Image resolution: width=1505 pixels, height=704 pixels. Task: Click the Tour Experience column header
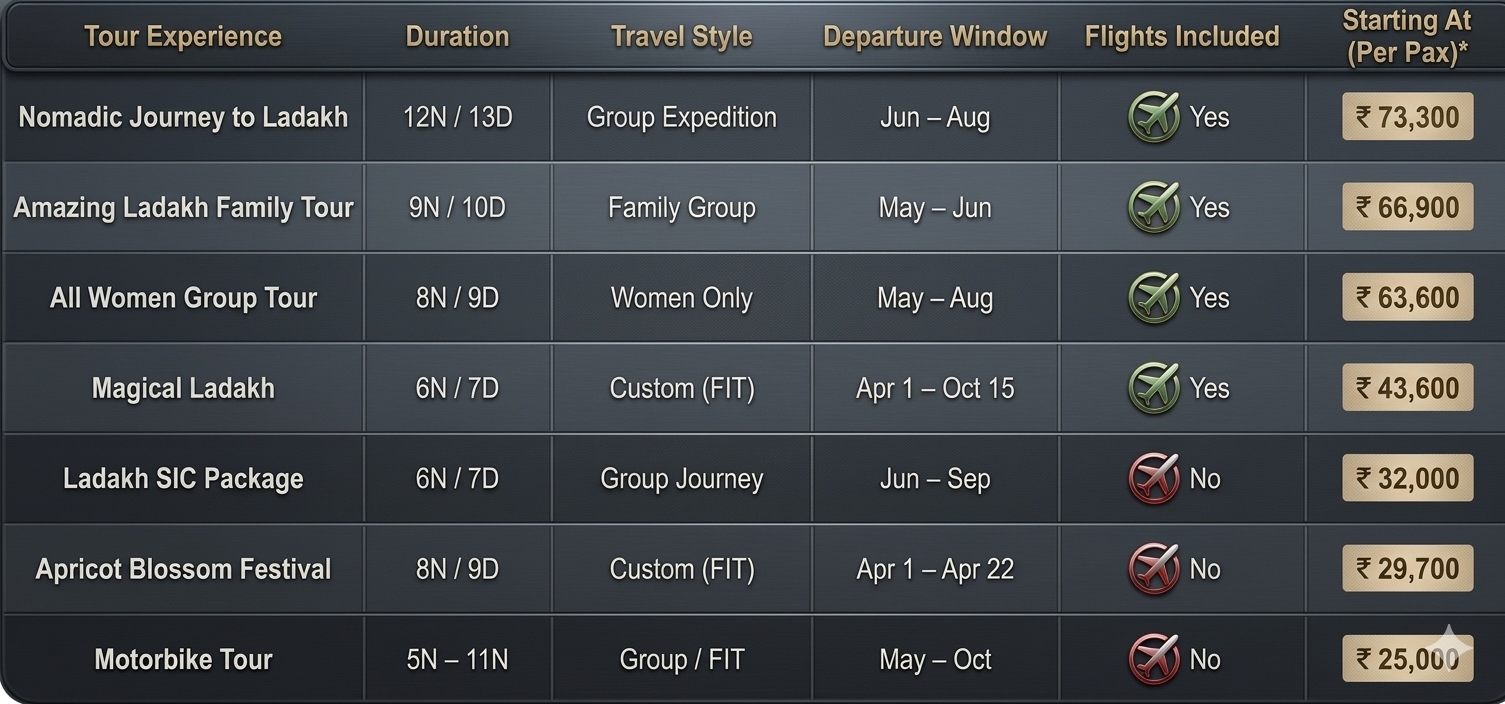coord(183,37)
